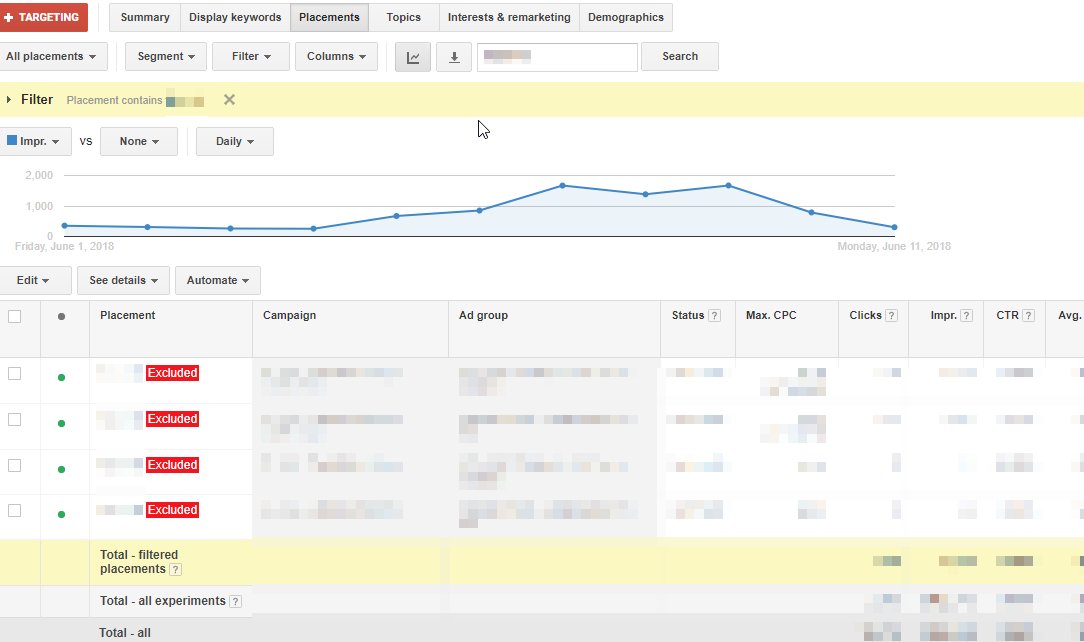Click the red + TARGETING button

(43, 17)
